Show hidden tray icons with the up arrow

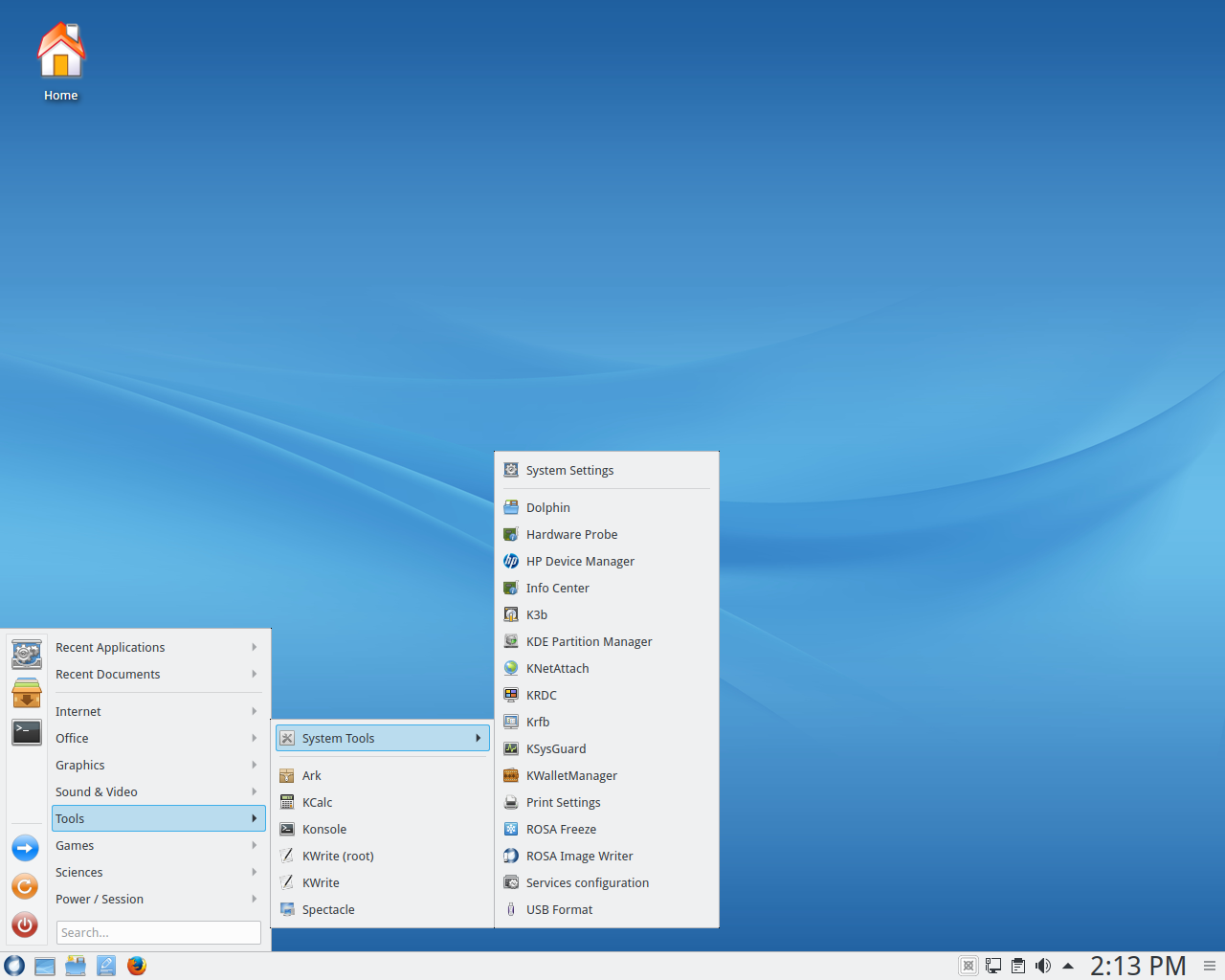(x=1068, y=966)
